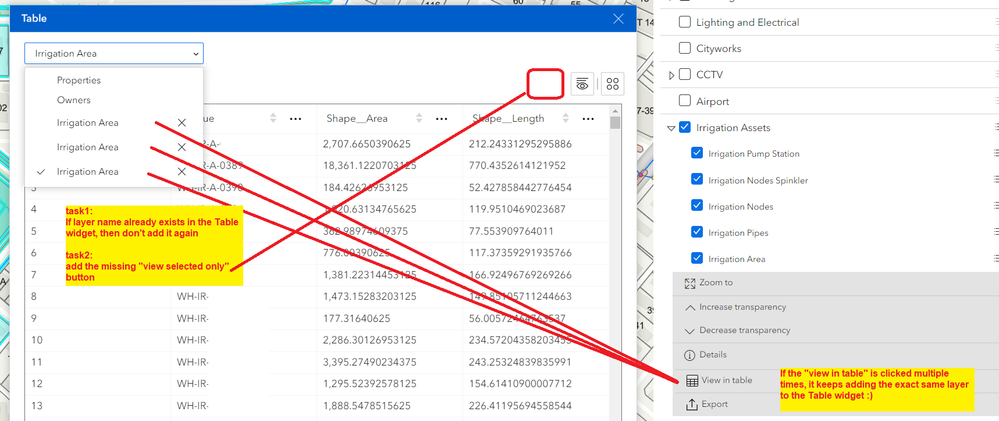Open the Irrigation Area layer dropdown
Image resolution: width=999 pixels, height=421 pixels.
[114, 54]
